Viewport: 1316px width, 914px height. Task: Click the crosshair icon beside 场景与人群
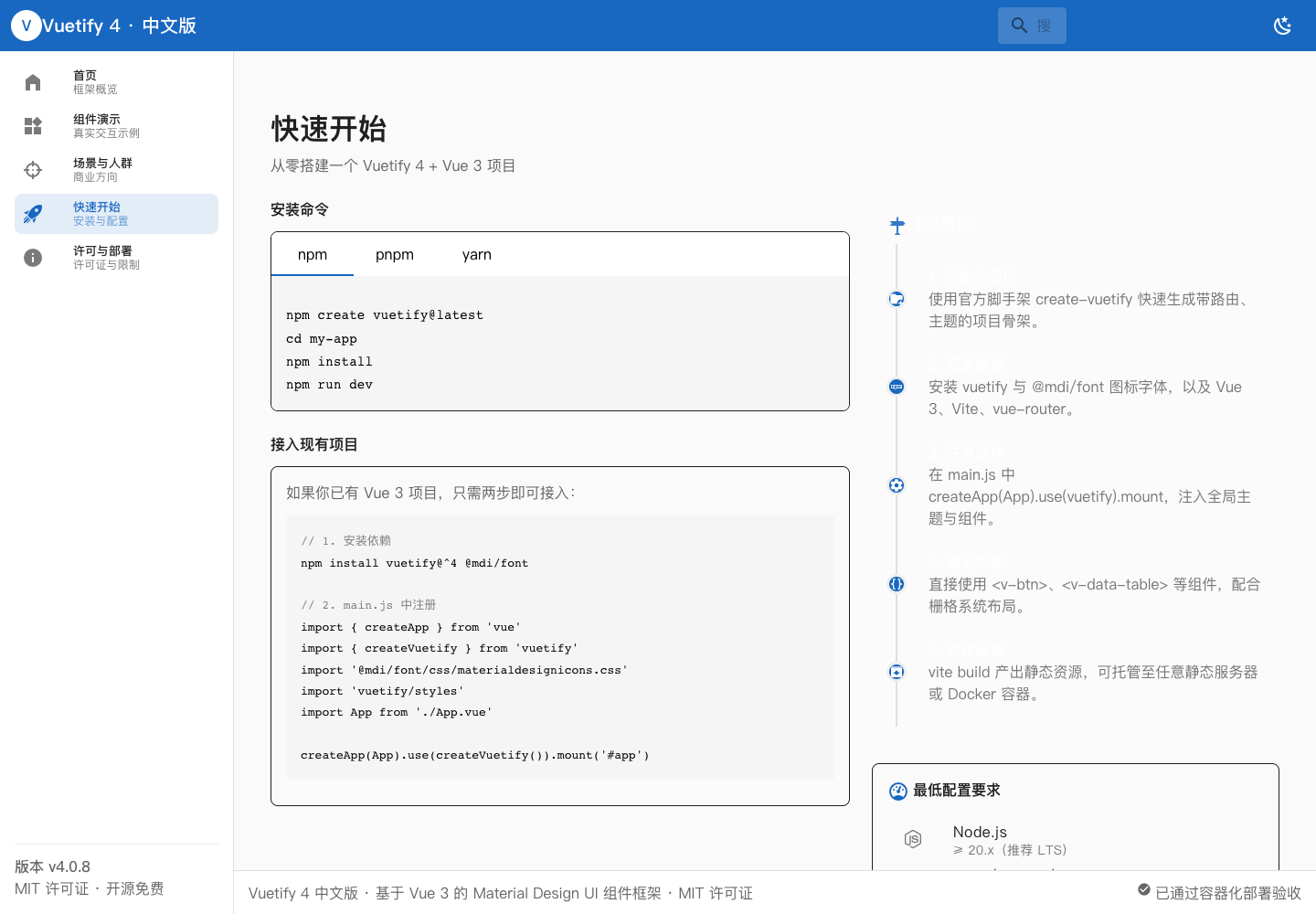[x=33, y=170]
